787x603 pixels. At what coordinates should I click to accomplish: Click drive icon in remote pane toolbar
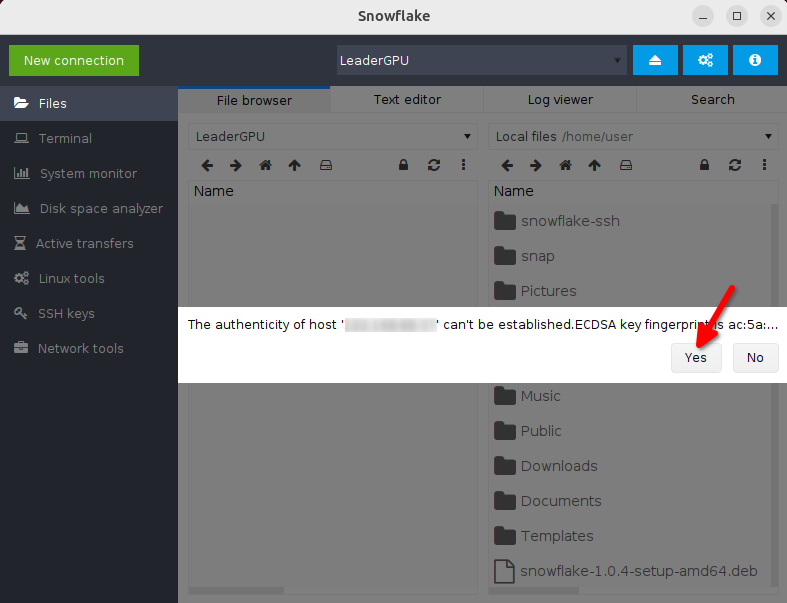pyautogui.click(x=326, y=165)
